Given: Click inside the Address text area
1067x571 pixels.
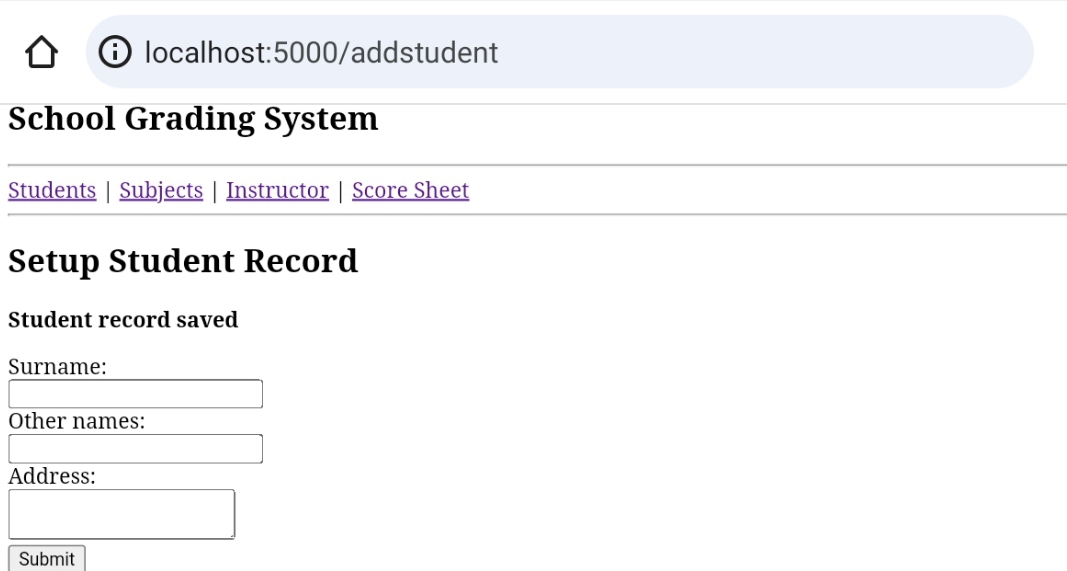Looking at the screenshot, I should click(122, 514).
